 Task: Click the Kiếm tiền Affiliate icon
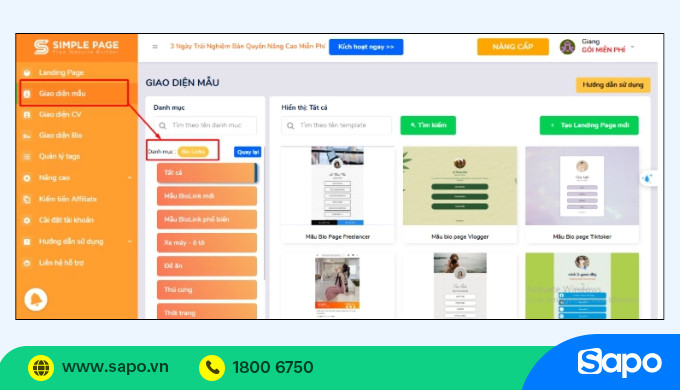(27, 200)
